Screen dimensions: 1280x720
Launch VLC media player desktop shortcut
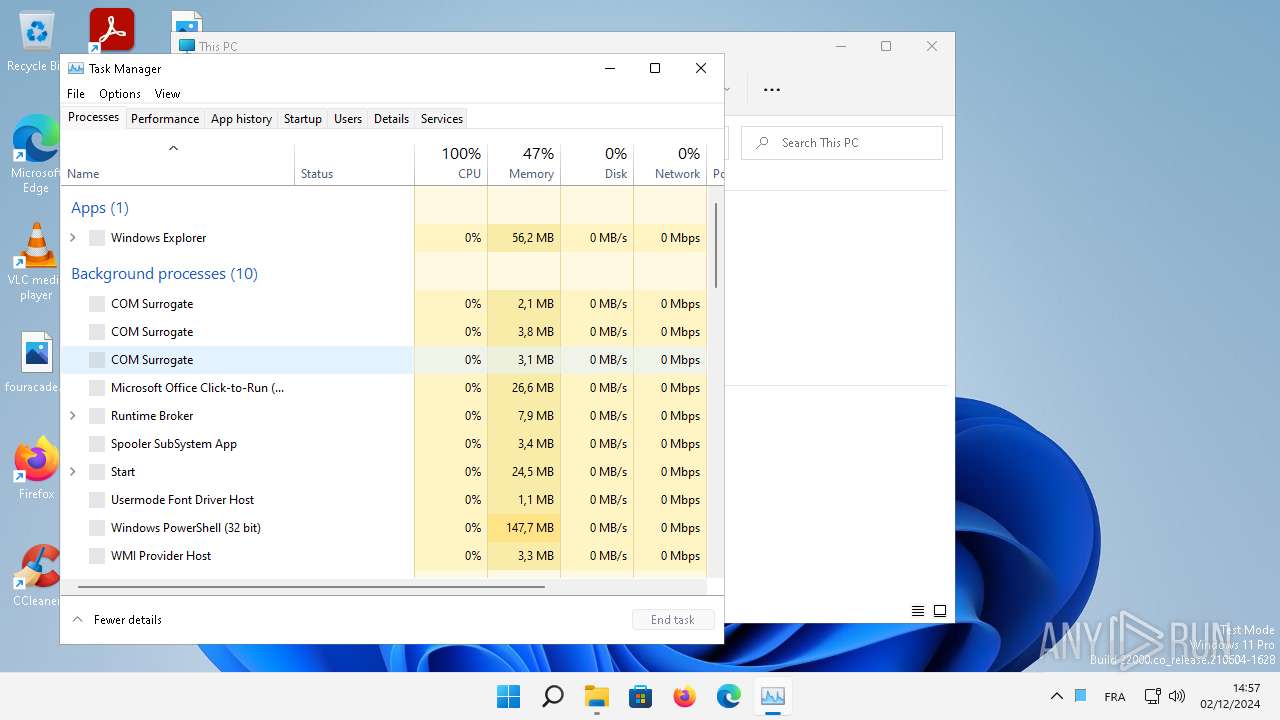[36, 262]
